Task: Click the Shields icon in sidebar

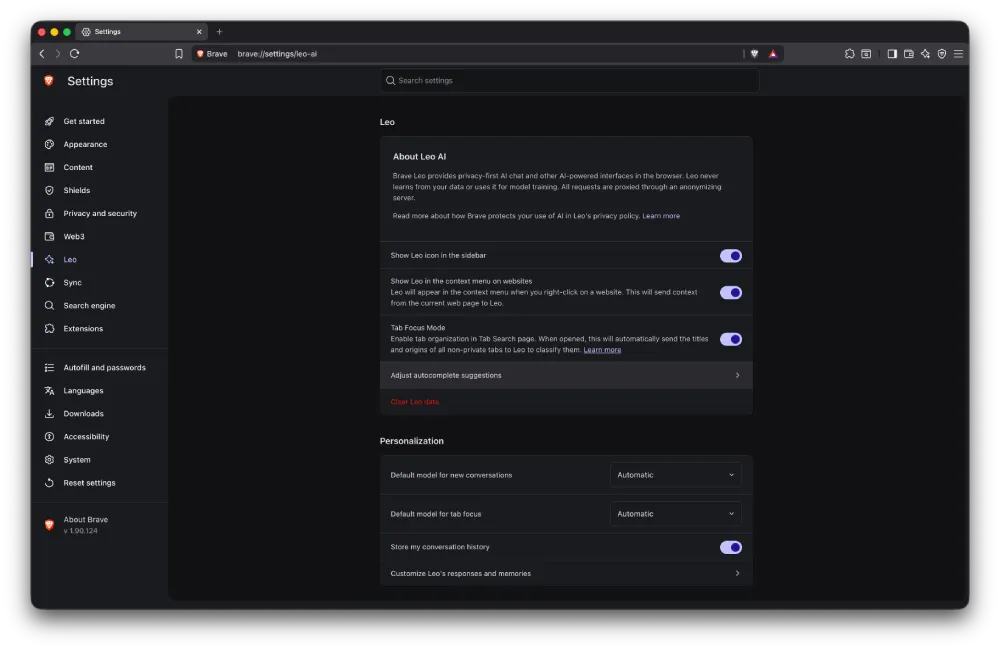Action: [x=49, y=190]
